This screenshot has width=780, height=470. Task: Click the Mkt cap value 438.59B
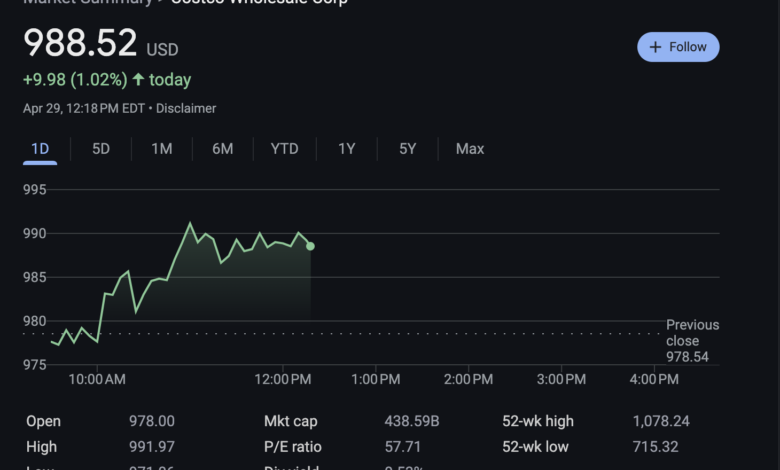(x=412, y=421)
